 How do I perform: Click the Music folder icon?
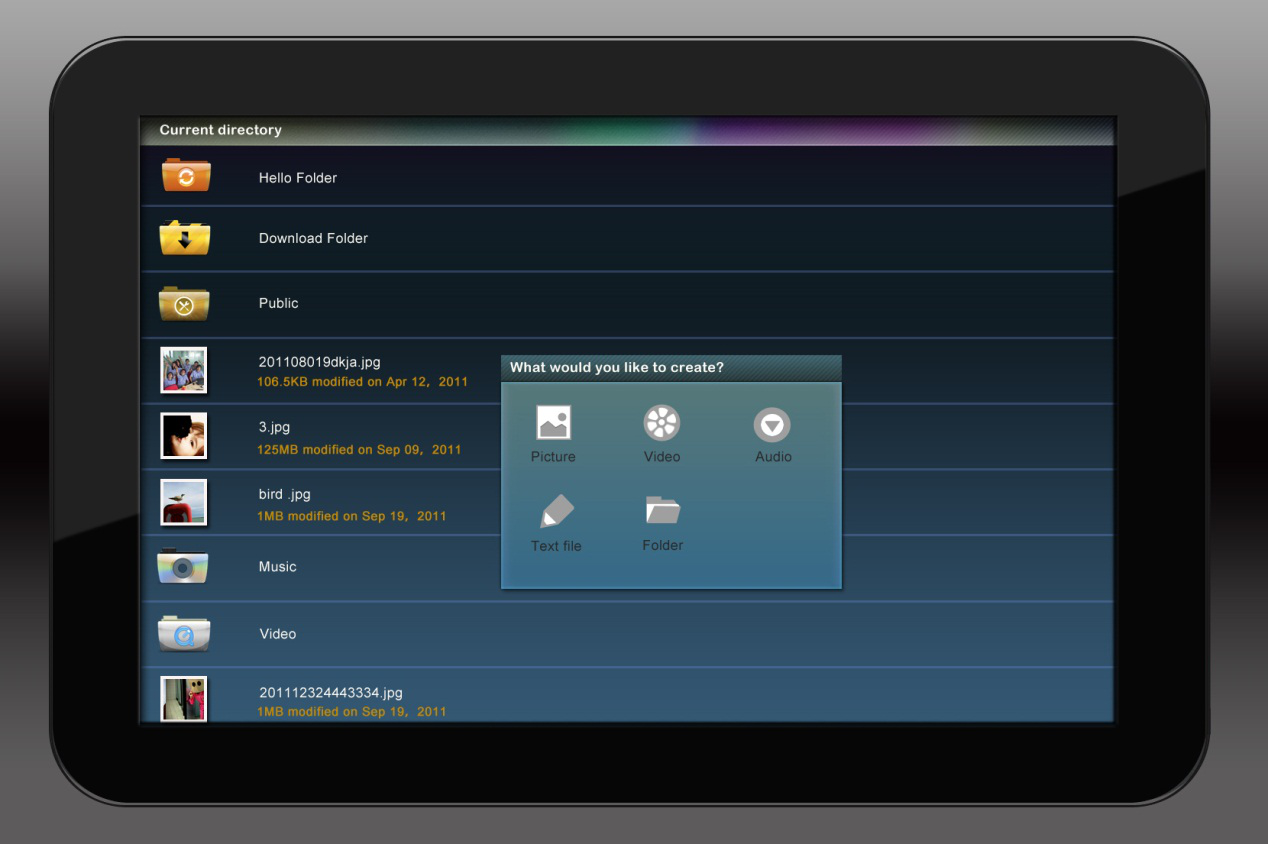(x=183, y=566)
